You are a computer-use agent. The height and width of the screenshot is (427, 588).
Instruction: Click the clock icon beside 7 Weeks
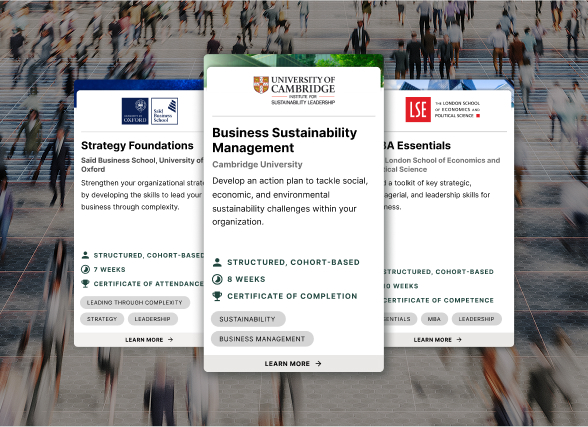[x=85, y=269]
